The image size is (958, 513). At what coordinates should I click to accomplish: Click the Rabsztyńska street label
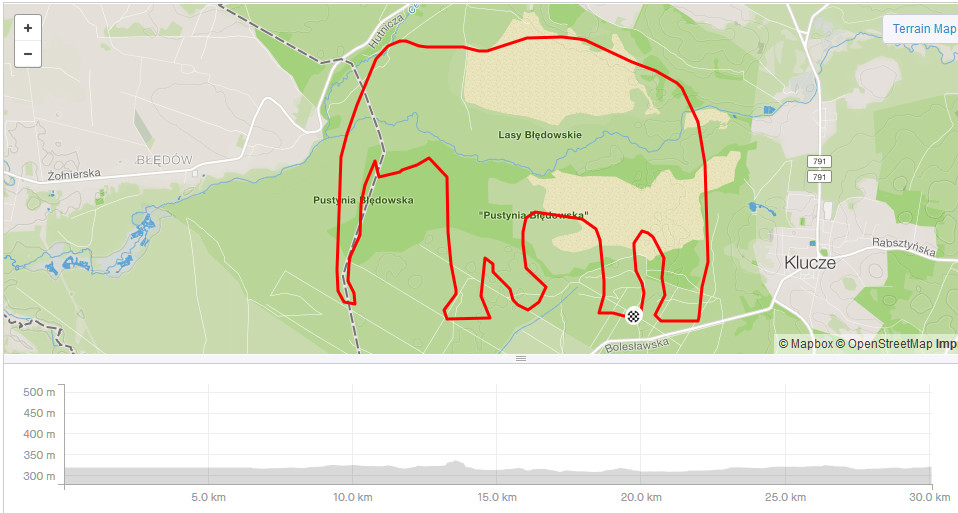click(904, 246)
